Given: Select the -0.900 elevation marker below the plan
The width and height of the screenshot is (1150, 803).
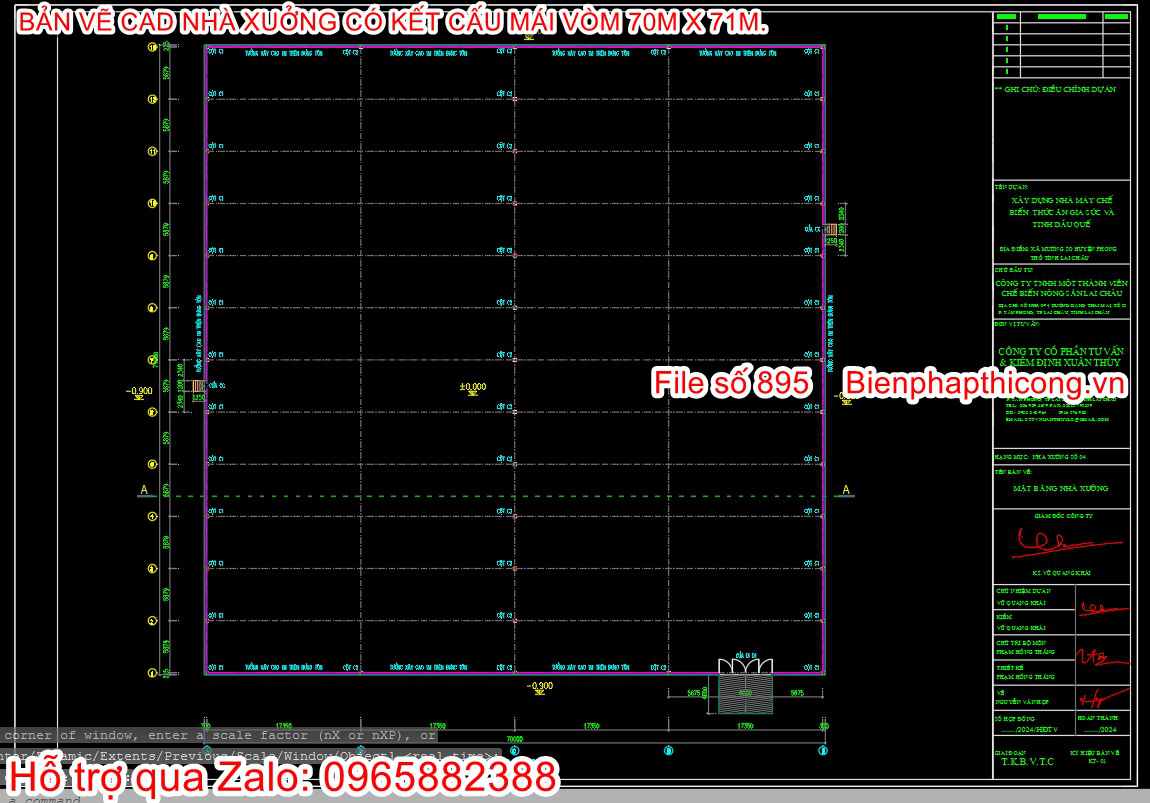Looking at the screenshot, I should 540,687.
